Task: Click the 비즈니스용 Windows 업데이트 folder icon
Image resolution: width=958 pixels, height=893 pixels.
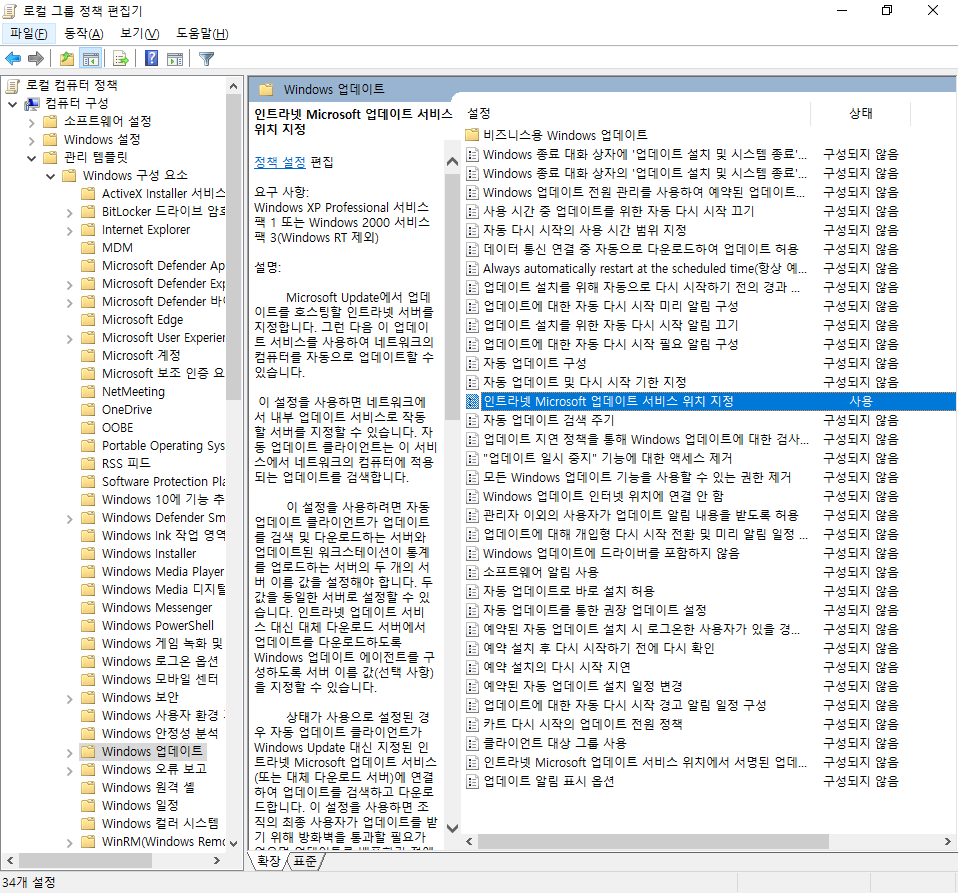Action: point(472,135)
